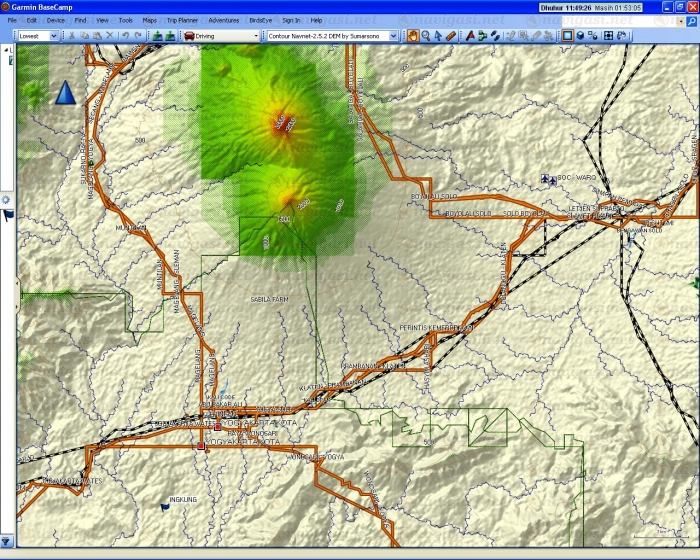Viewport: 700px width, 560px height.
Task: Toggle 2D map view mode
Action: tap(567, 36)
